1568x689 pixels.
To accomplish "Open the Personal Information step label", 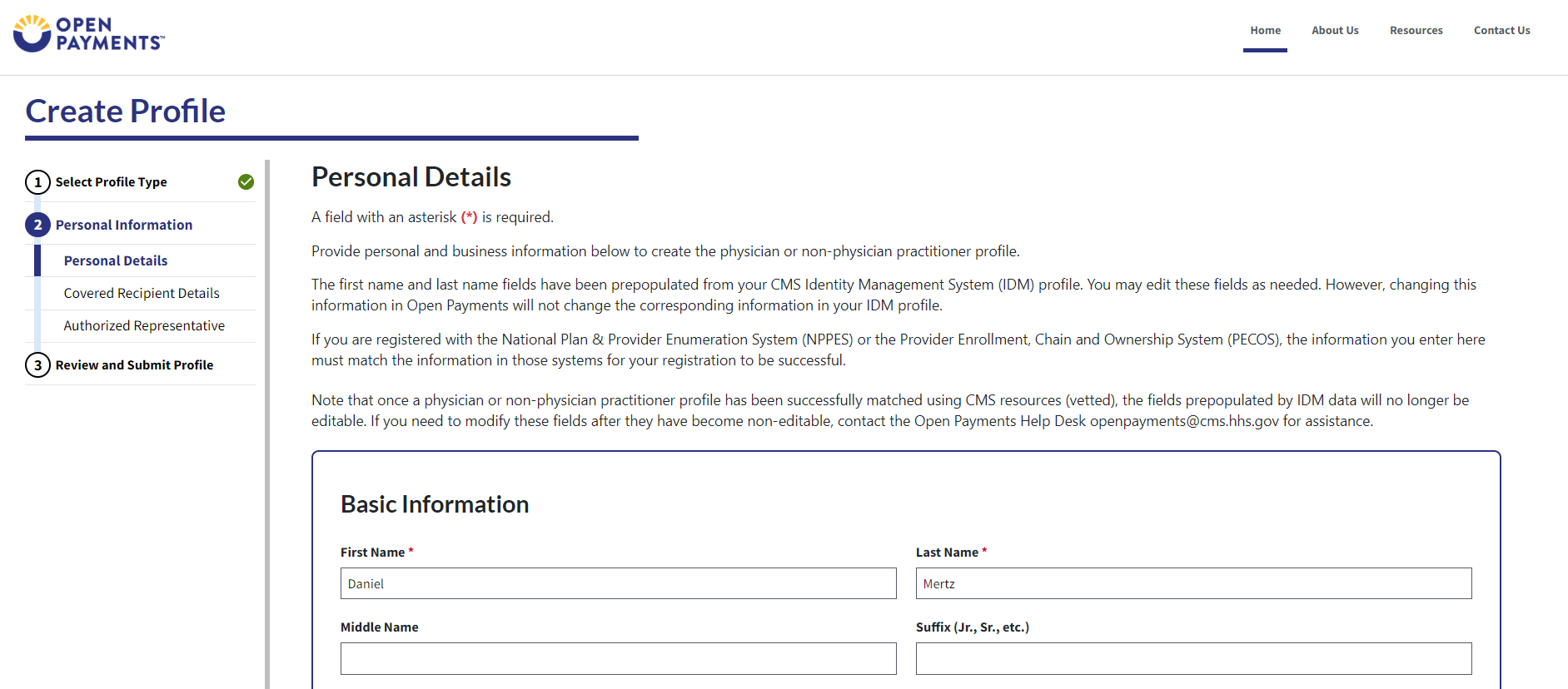I will coord(124,225).
